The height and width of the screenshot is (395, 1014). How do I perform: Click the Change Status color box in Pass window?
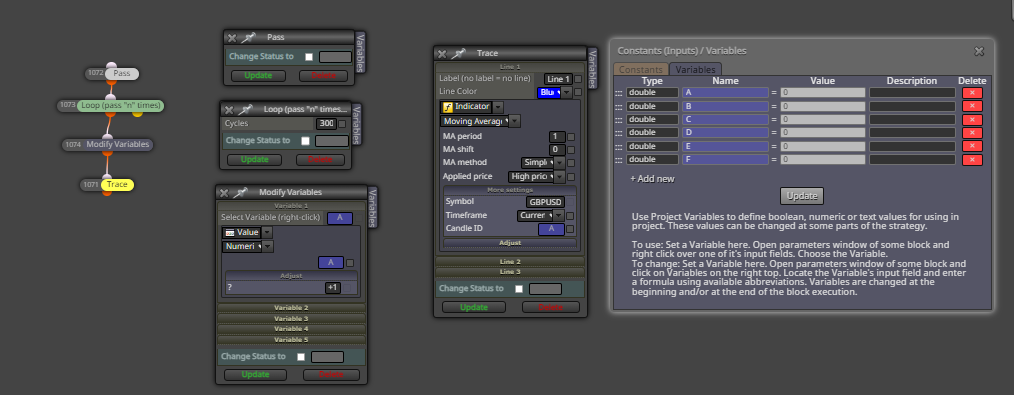click(x=335, y=57)
